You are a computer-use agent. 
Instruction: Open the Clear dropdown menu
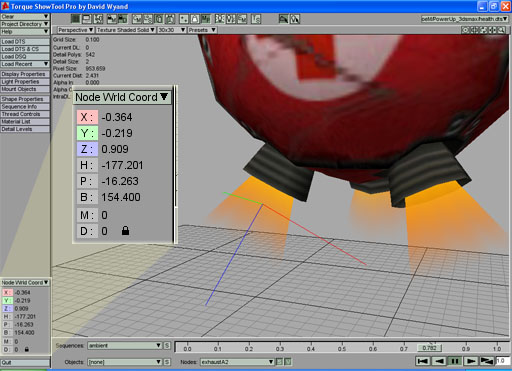point(25,17)
